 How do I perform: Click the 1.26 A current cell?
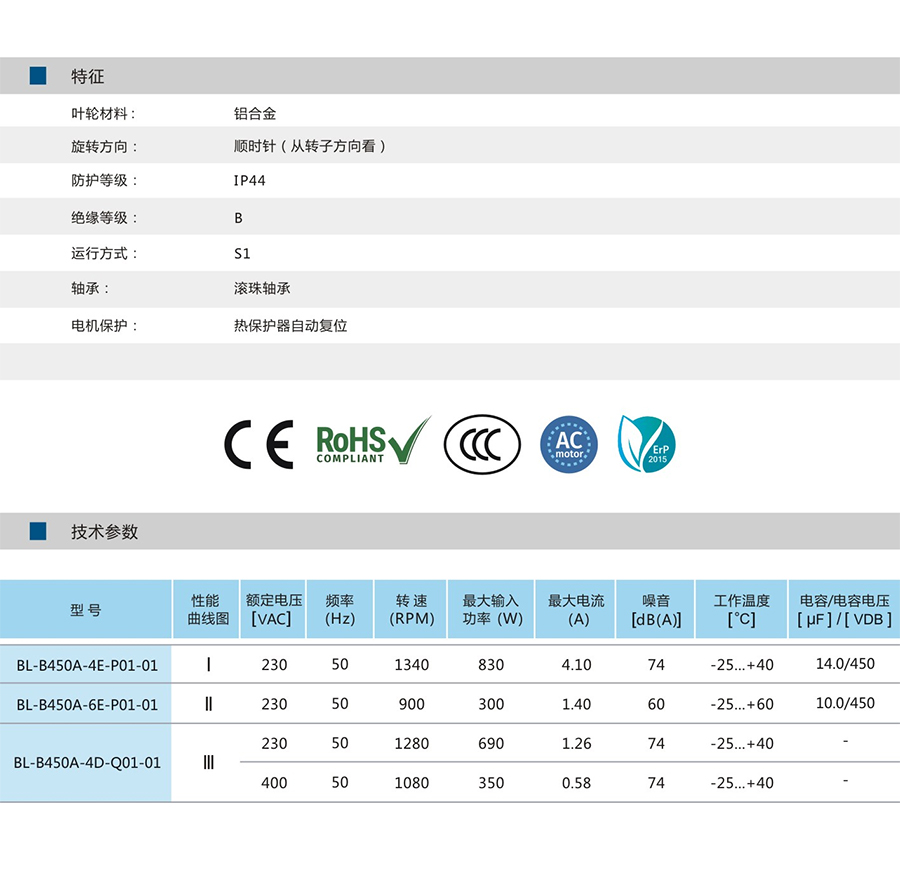(576, 743)
